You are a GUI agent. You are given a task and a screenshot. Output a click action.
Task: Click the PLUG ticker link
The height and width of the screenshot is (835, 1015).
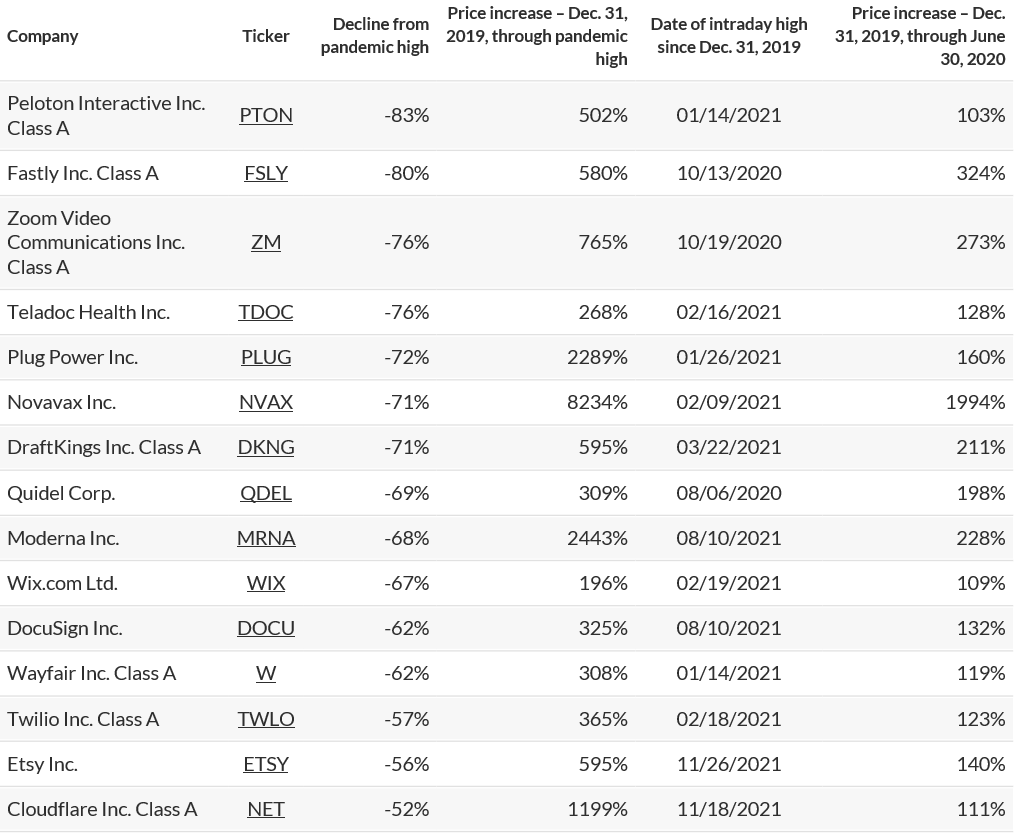click(x=266, y=357)
